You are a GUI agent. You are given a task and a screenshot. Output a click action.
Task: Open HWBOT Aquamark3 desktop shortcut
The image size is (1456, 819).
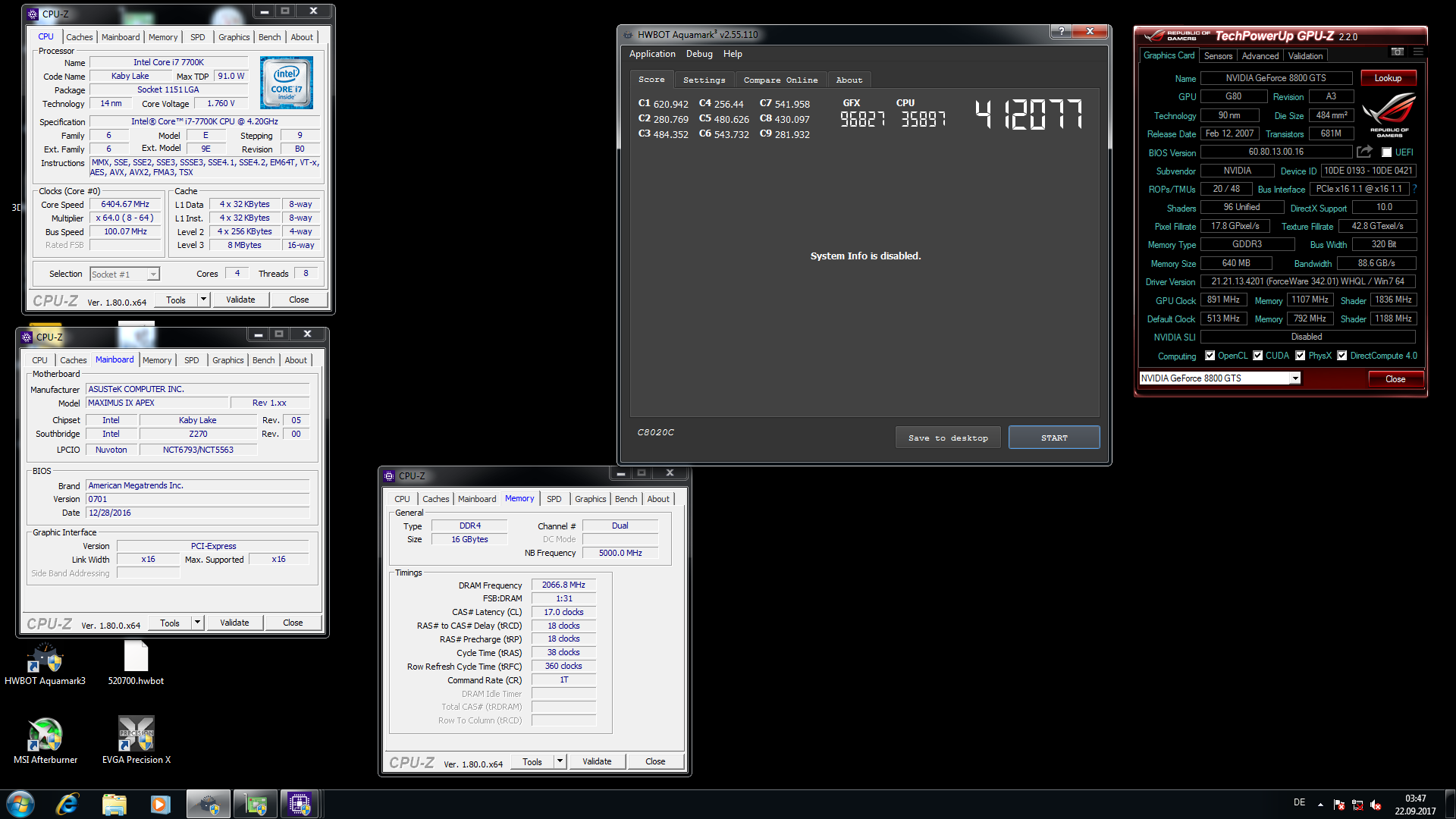click(45, 664)
